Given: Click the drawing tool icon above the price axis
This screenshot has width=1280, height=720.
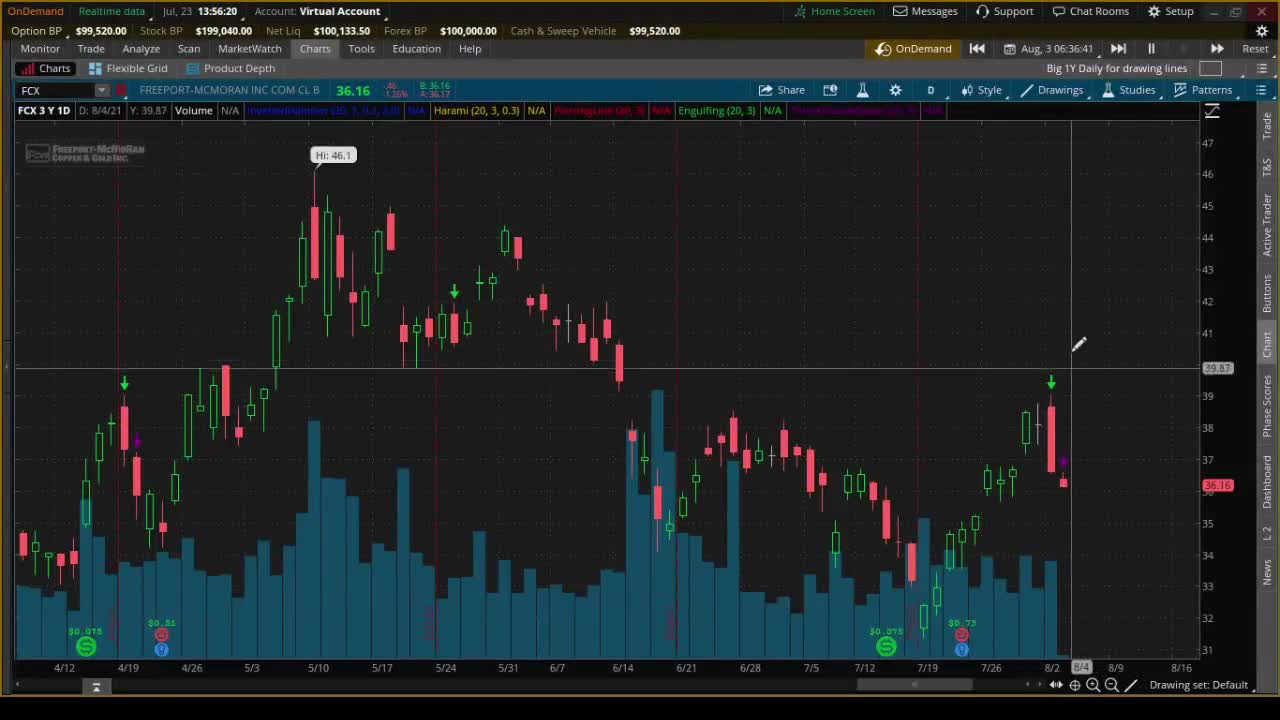Looking at the screenshot, I should (1212, 111).
